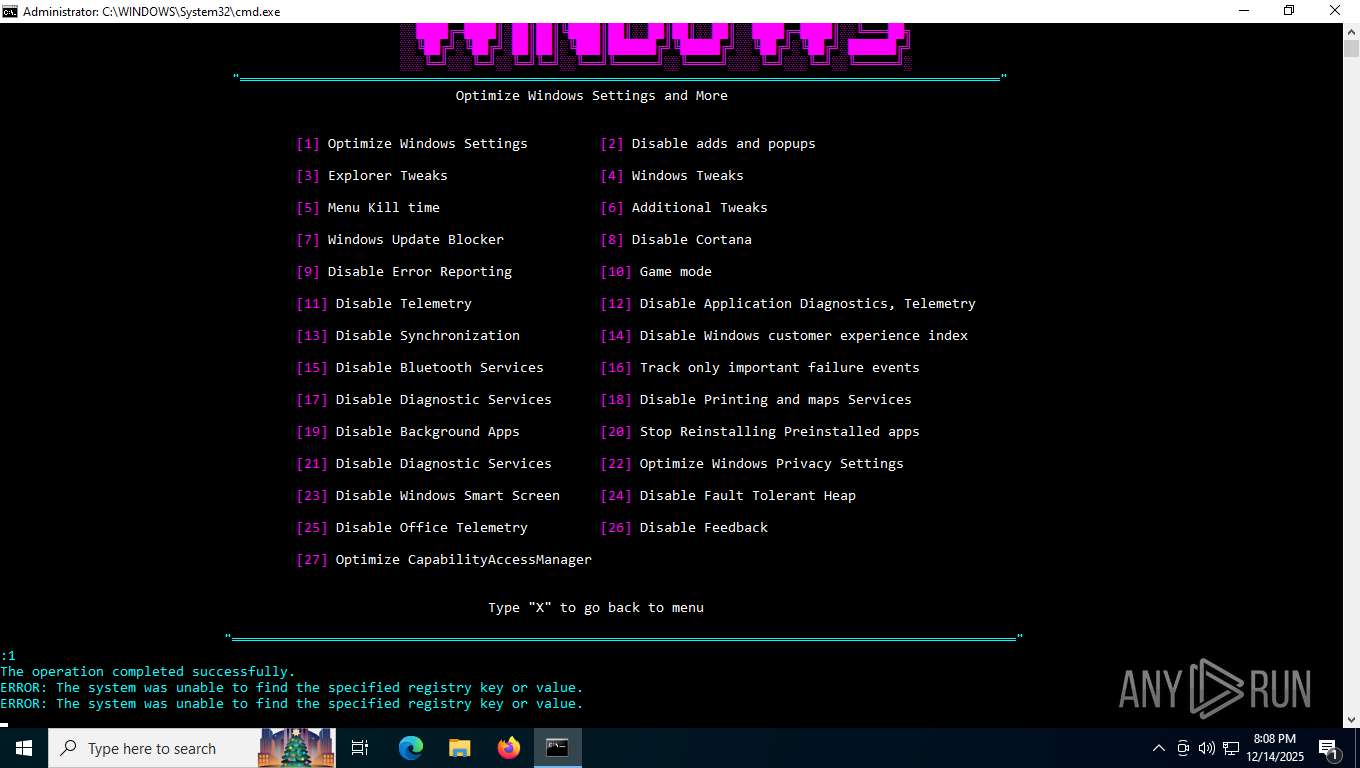Click the scrollbar down arrow
The height and width of the screenshot is (768, 1360).
(x=1351, y=719)
